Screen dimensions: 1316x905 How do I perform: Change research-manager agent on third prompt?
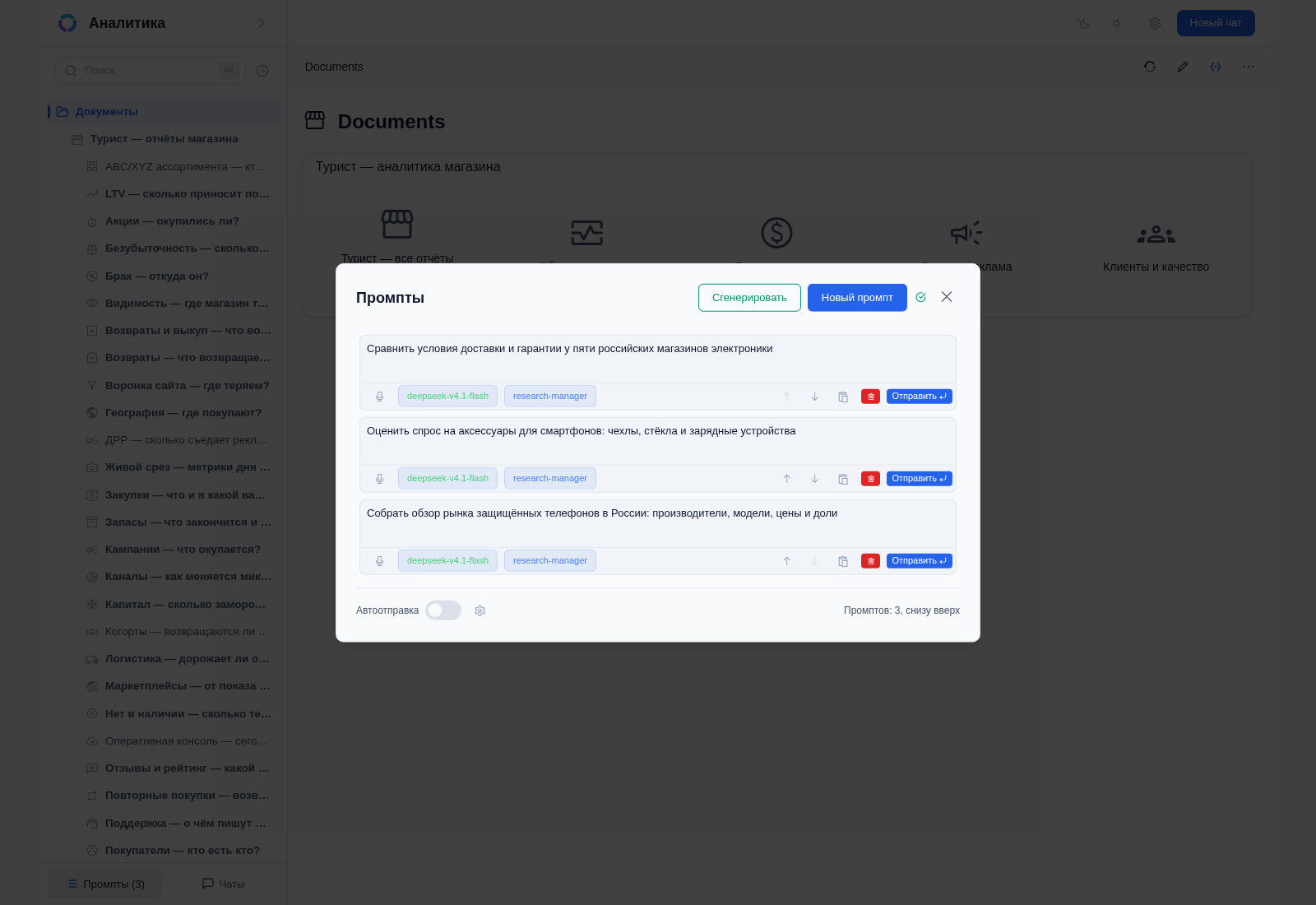[550, 561]
